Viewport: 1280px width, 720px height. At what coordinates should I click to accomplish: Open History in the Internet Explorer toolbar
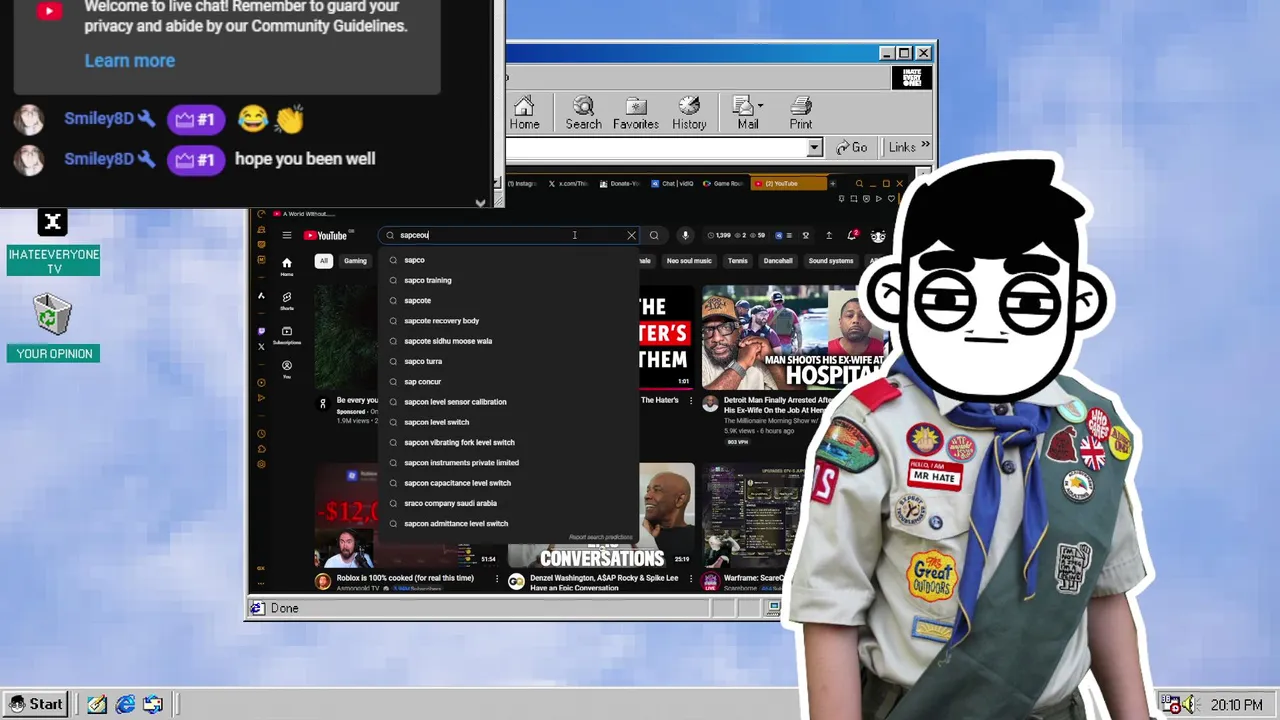(689, 113)
